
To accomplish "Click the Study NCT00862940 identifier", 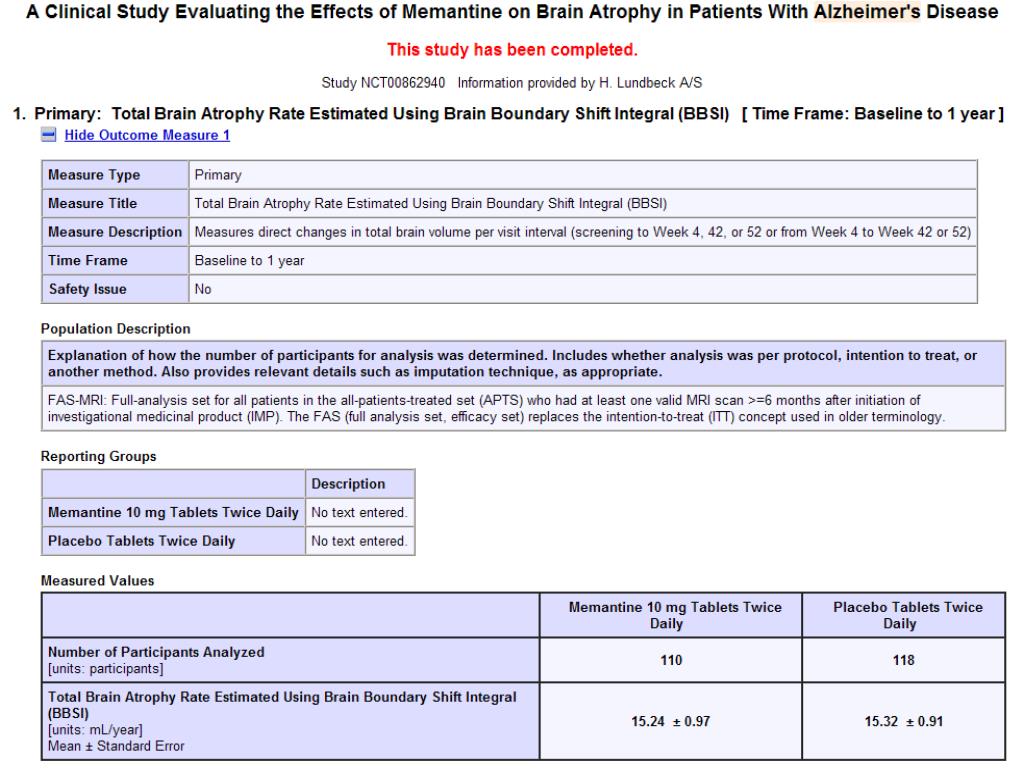I will click(383, 83).
